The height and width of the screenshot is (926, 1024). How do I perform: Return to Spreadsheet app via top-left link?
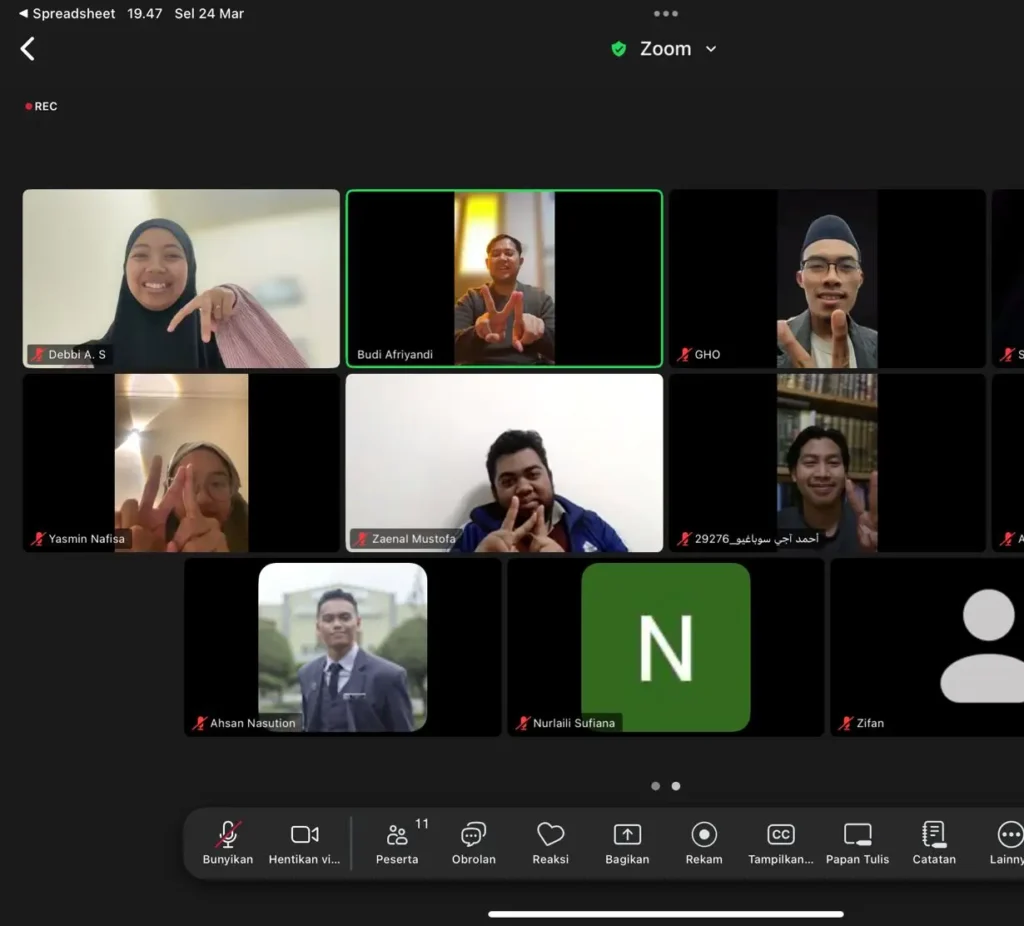point(66,14)
